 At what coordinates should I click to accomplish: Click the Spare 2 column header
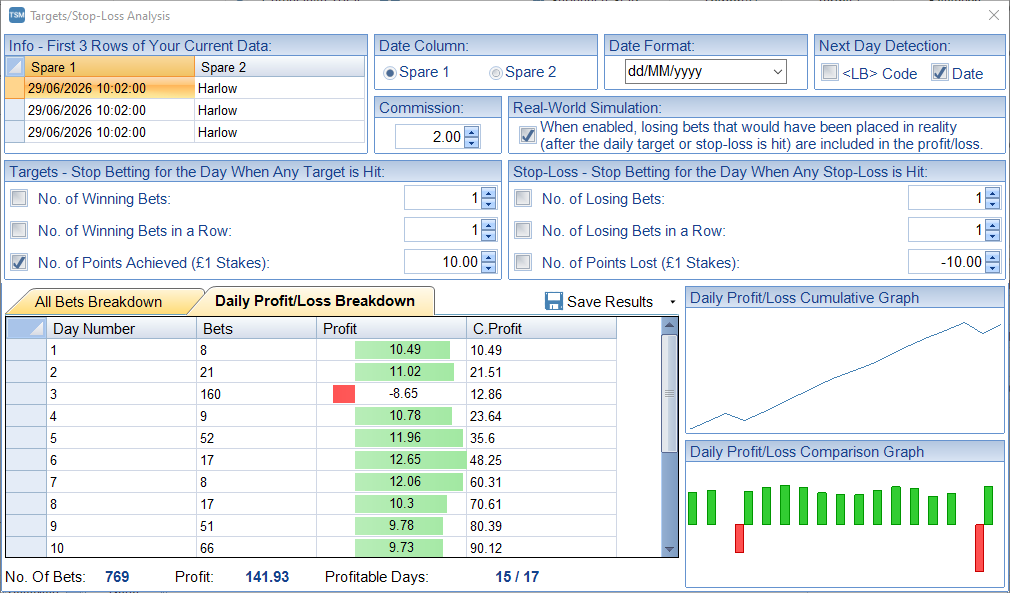click(280, 67)
